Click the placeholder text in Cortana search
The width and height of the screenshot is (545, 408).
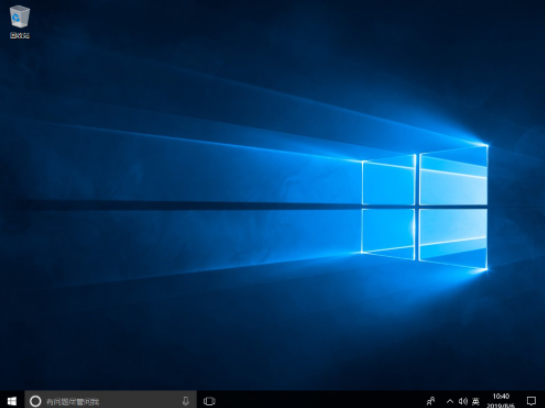click(73, 402)
